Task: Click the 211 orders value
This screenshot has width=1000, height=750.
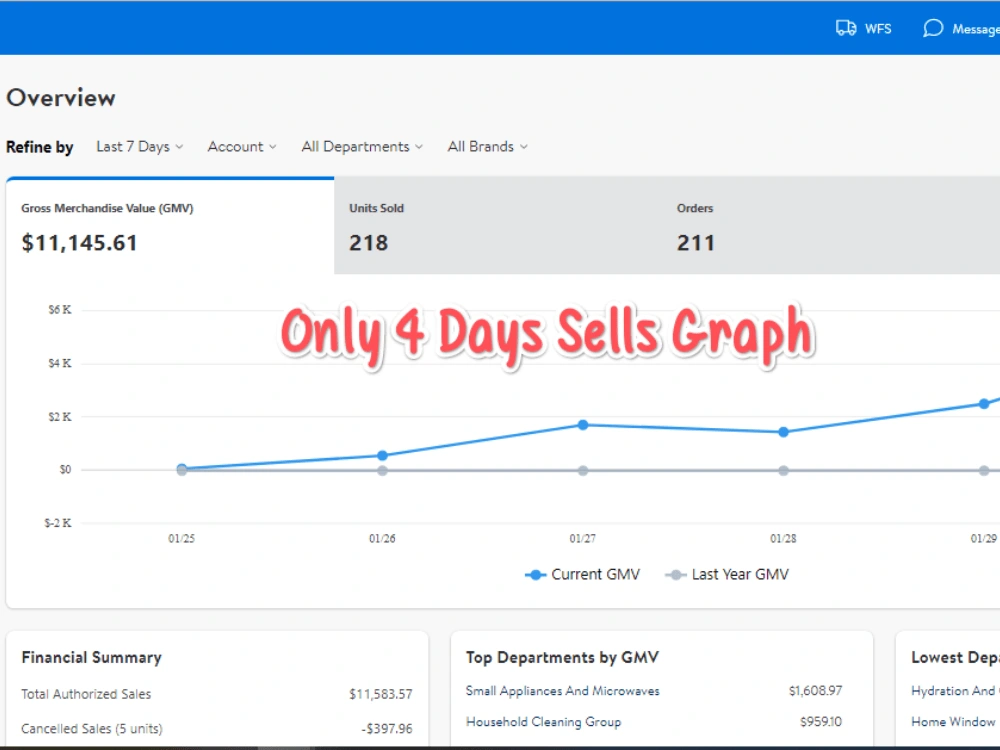Action: [x=696, y=243]
